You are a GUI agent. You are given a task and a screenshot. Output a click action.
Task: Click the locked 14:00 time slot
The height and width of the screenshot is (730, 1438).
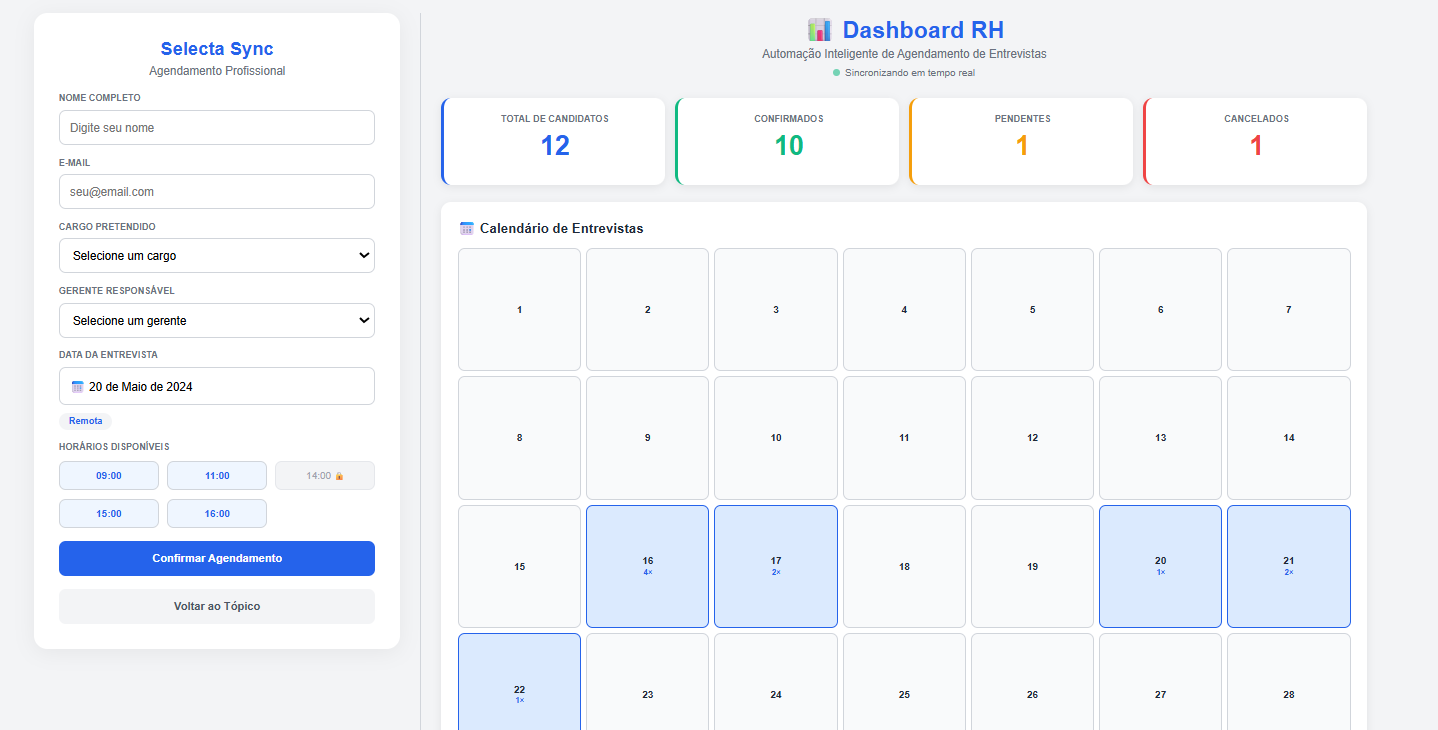coord(325,476)
